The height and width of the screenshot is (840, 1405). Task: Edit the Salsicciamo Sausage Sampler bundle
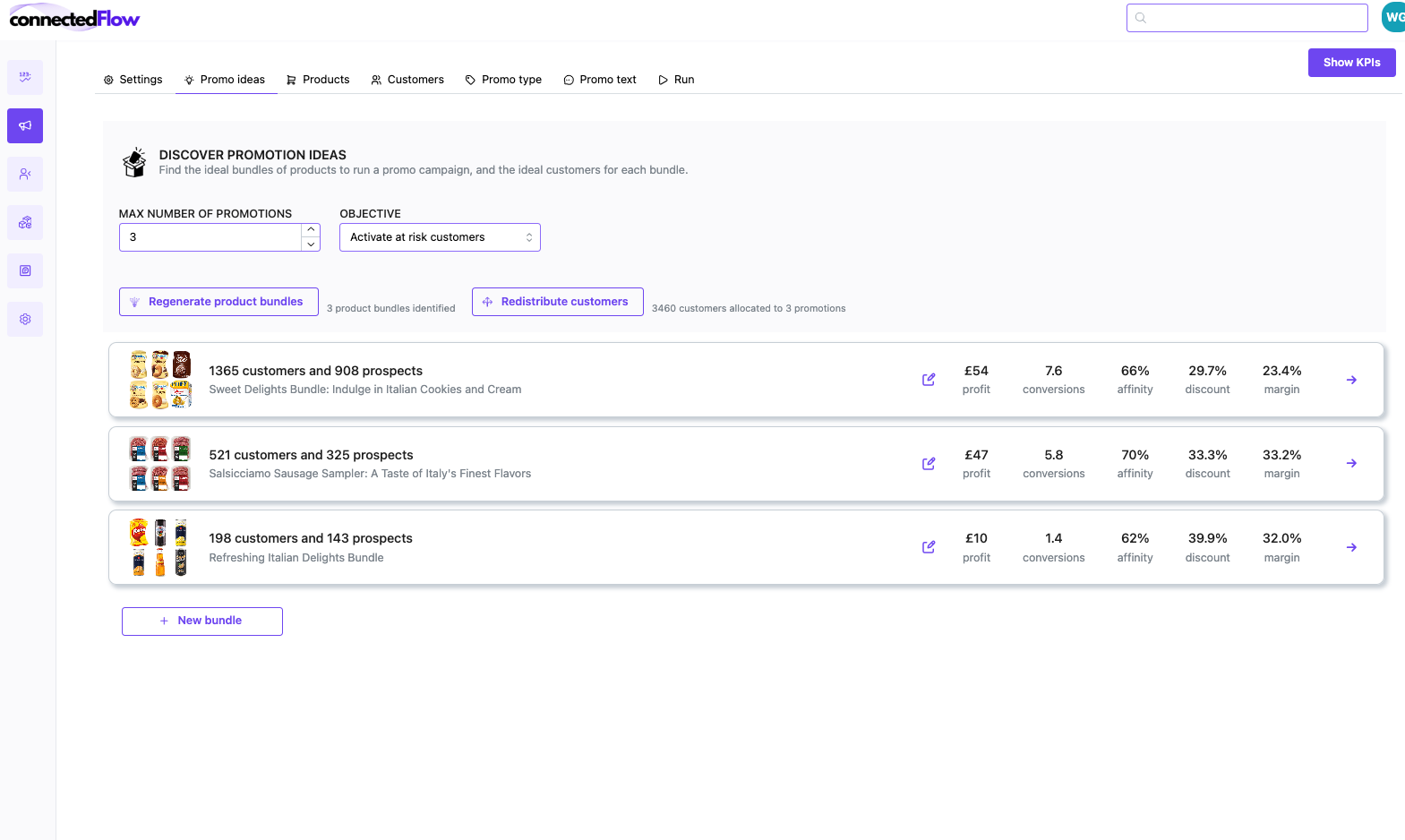pyautogui.click(x=929, y=464)
